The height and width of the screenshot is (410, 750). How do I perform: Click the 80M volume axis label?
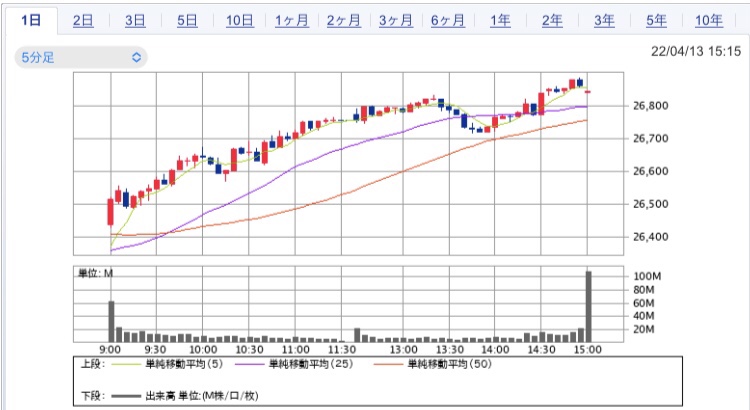point(644,290)
